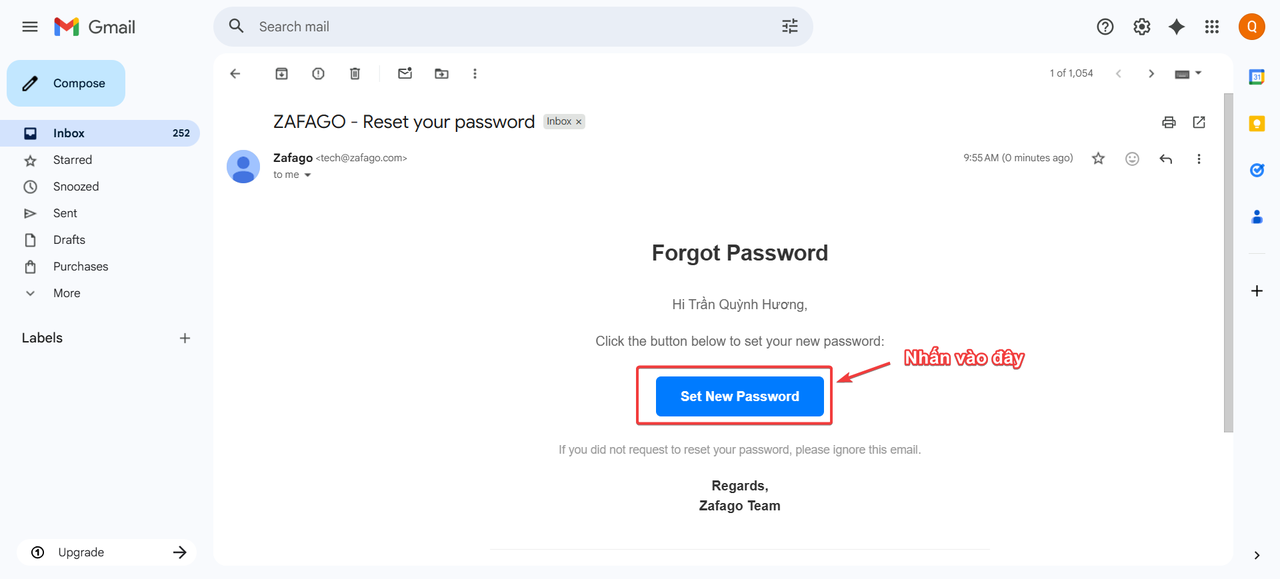The width and height of the screenshot is (1280, 579).
Task: Expand the recipient details arrow next to "to me"
Action: pyautogui.click(x=308, y=175)
